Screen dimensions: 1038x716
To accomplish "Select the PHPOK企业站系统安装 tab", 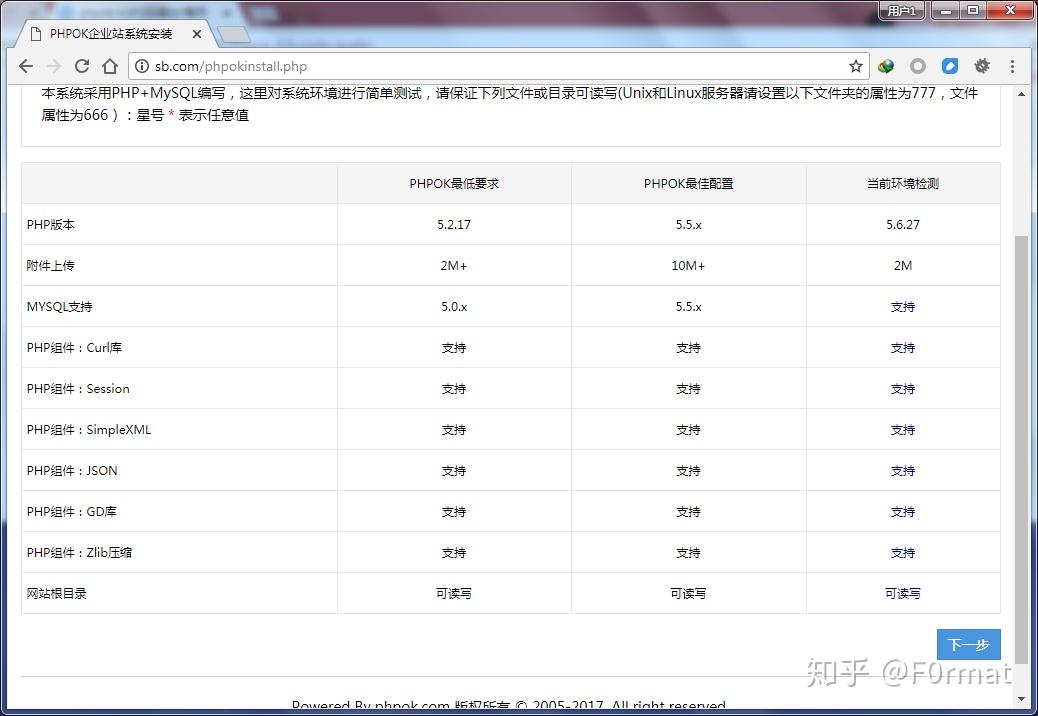I will [x=113, y=34].
